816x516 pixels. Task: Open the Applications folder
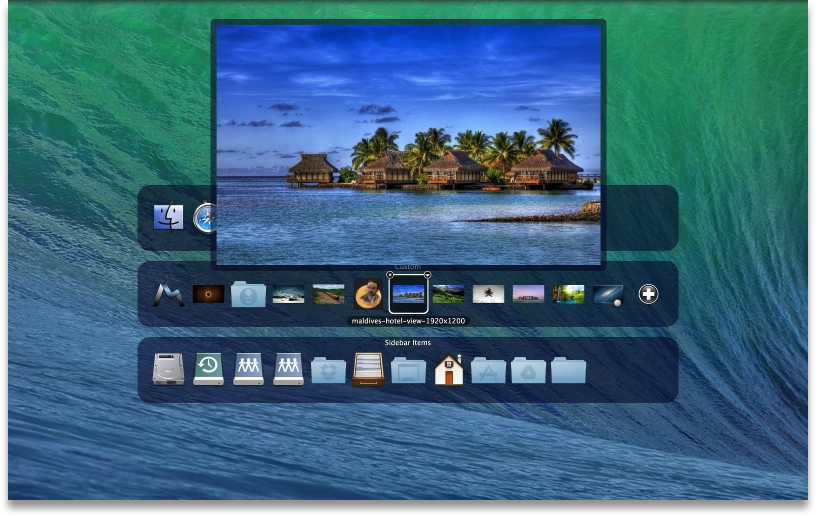[488, 370]
